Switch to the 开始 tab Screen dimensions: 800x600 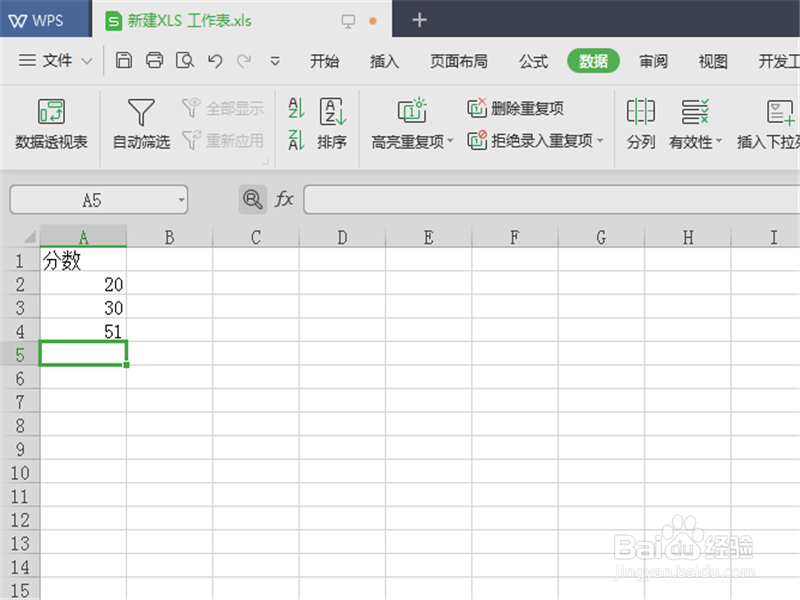point(324,62)
